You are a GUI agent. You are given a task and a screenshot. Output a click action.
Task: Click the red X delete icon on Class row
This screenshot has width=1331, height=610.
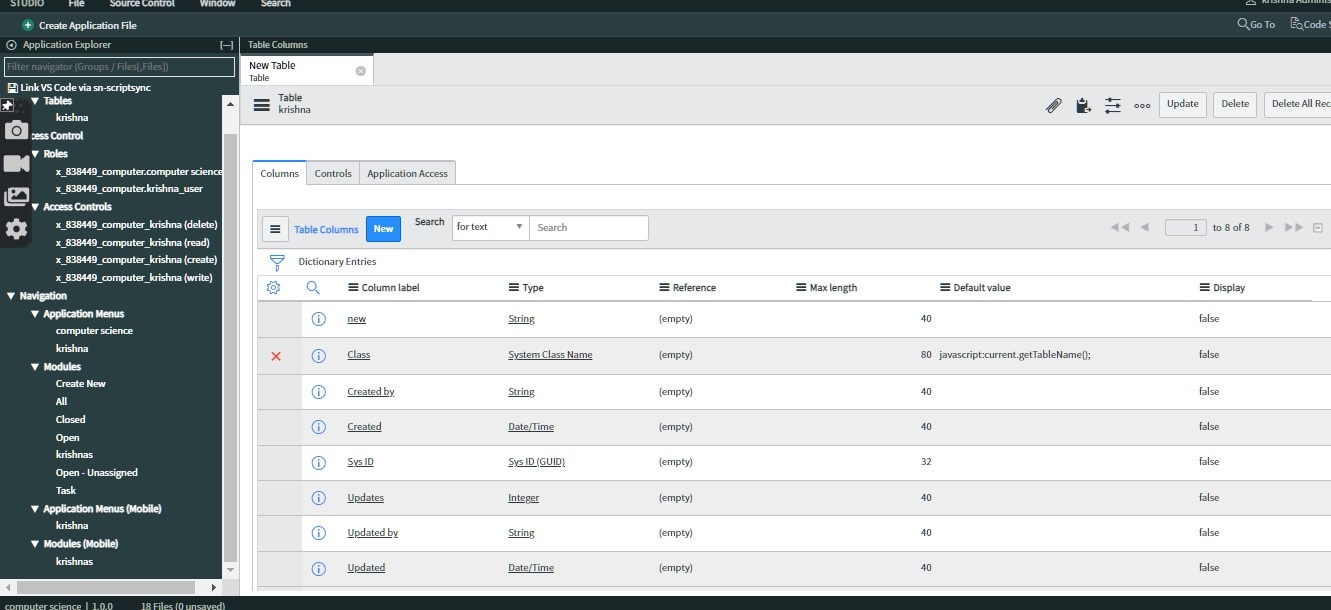click(x=276, y=356)
